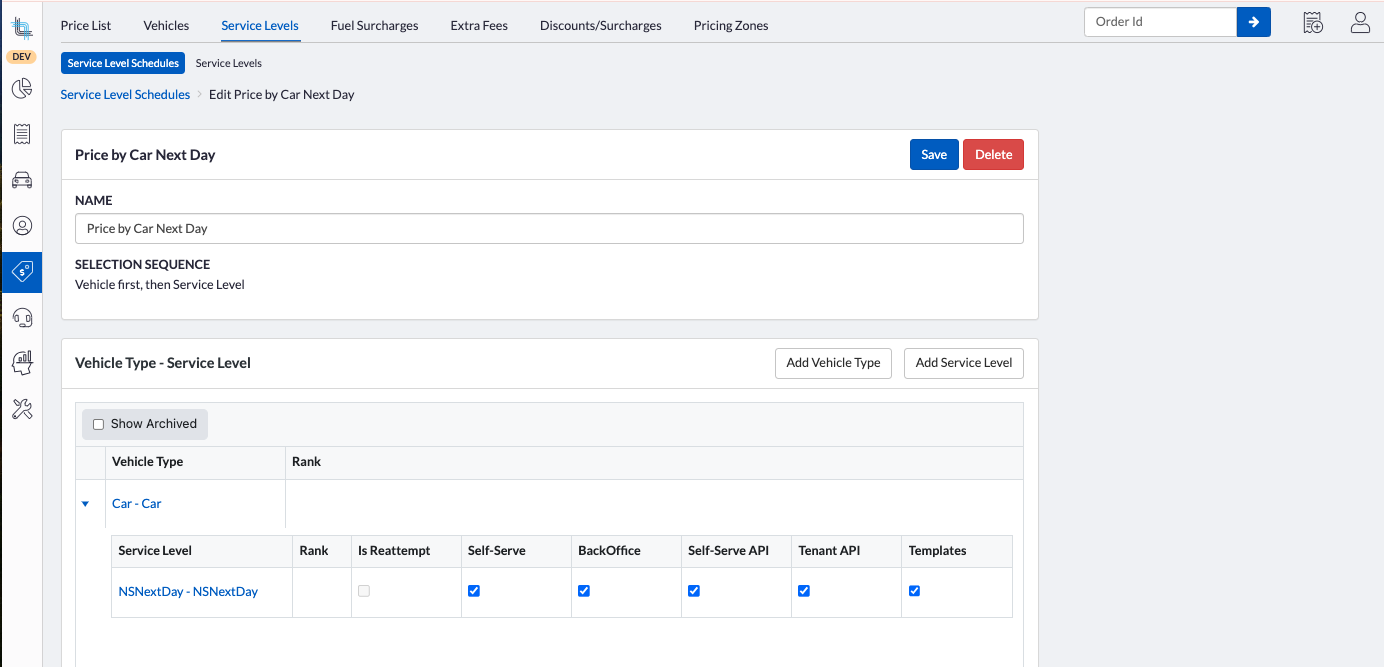Open the Car - Car vehicle type link
Screen dimensions: 1384x667
click(136, 504)
